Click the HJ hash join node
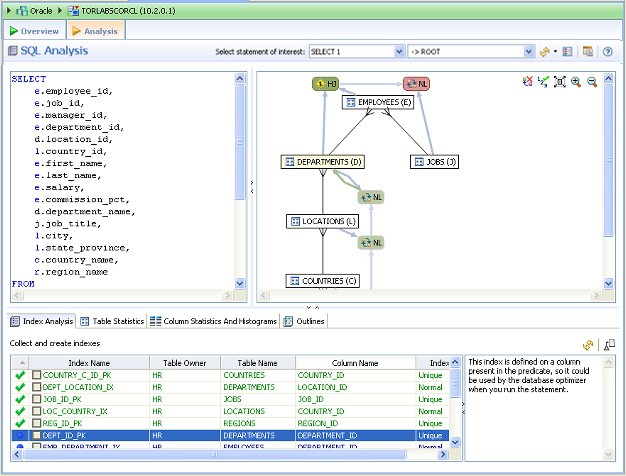The height and width of the screenshot is (476, 626). pos(326,84)
